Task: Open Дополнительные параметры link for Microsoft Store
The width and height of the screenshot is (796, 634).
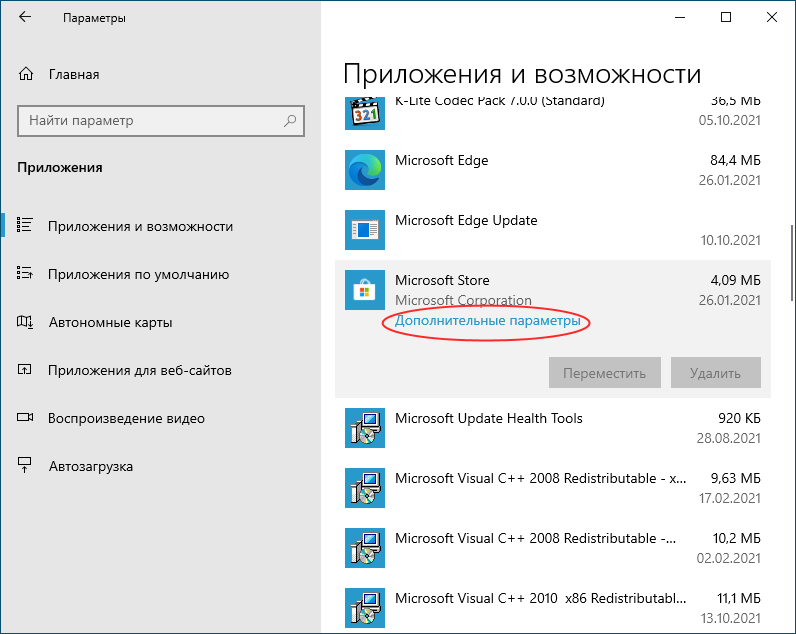Action: (x=488, y=321)
